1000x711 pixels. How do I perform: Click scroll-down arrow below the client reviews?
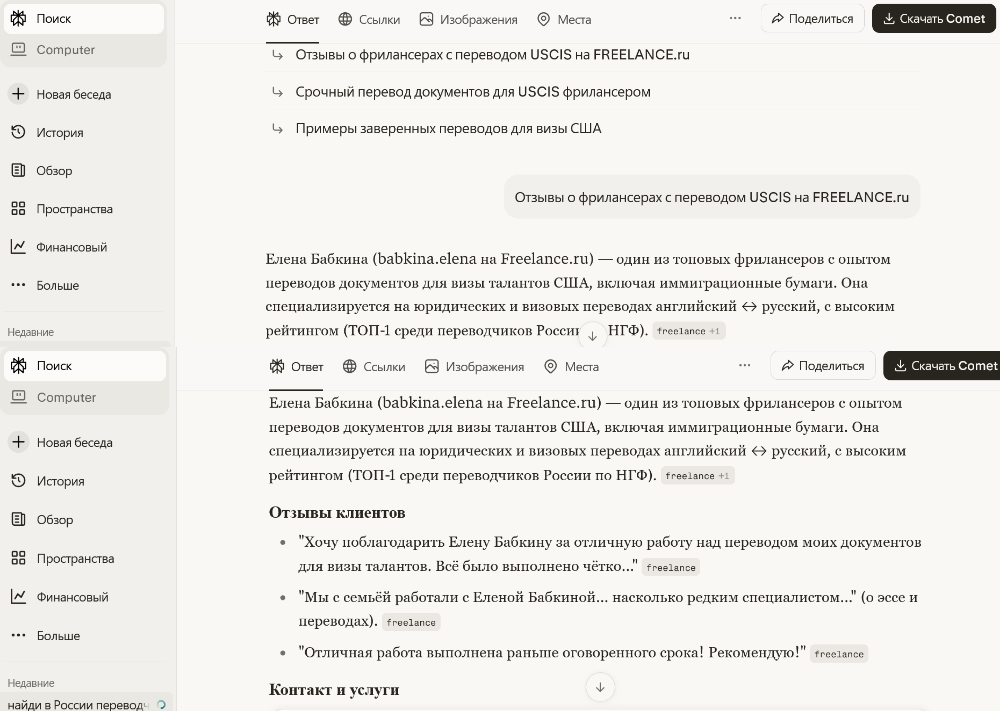pyautogui.click(x=600, y=686)
